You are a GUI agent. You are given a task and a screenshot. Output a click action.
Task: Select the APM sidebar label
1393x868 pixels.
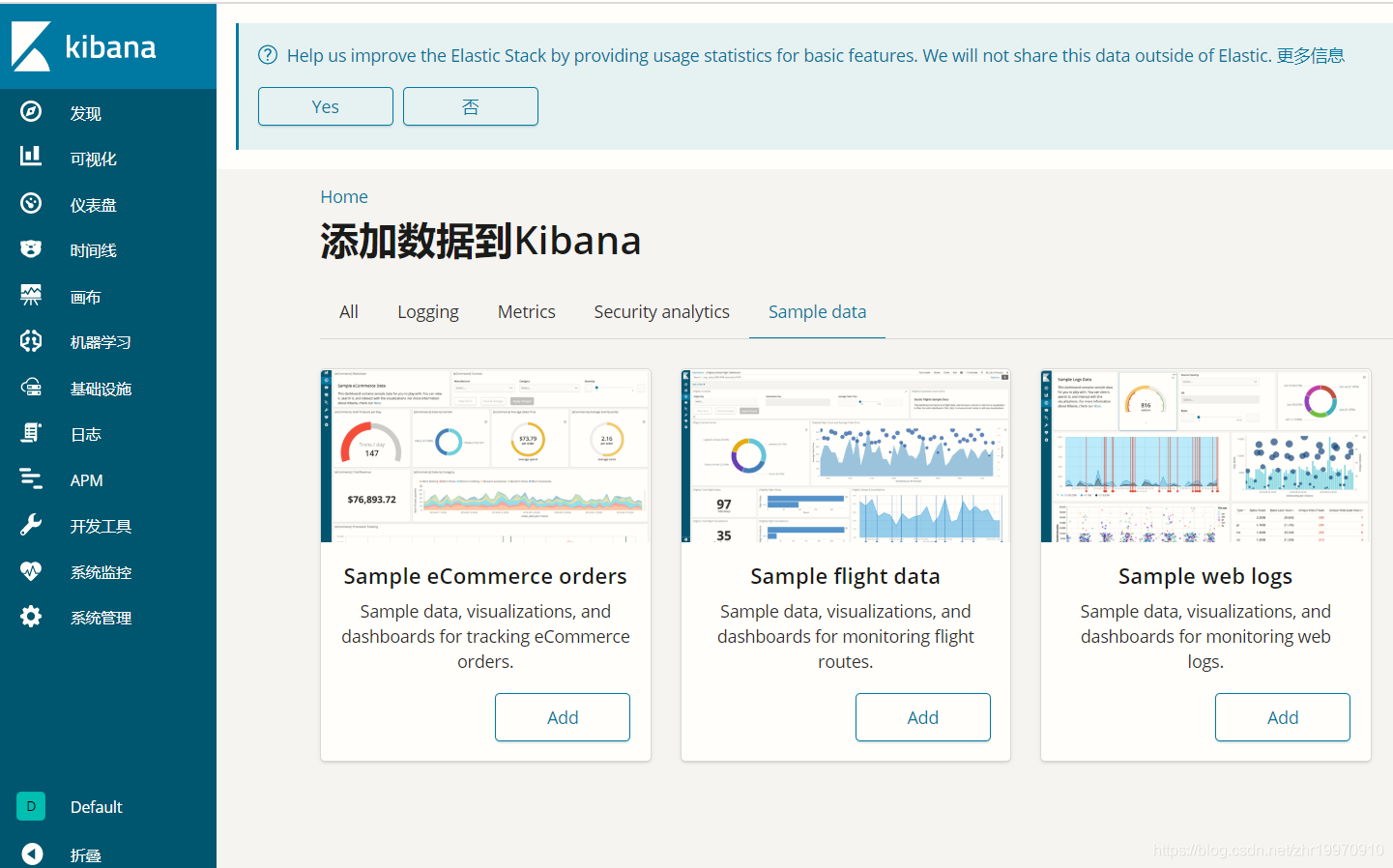[86, 480]
